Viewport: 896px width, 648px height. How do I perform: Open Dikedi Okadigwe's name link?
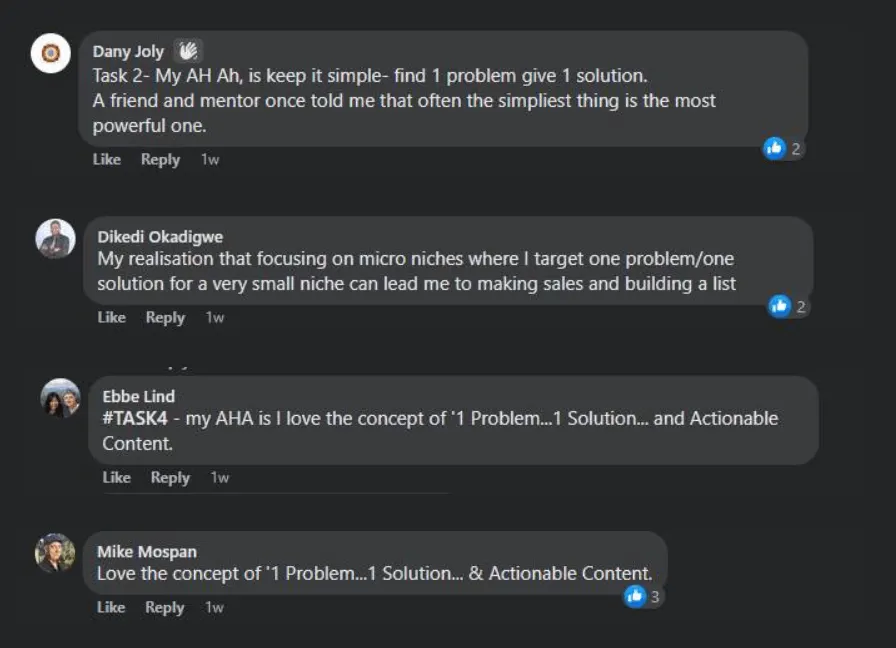point(160,237)
